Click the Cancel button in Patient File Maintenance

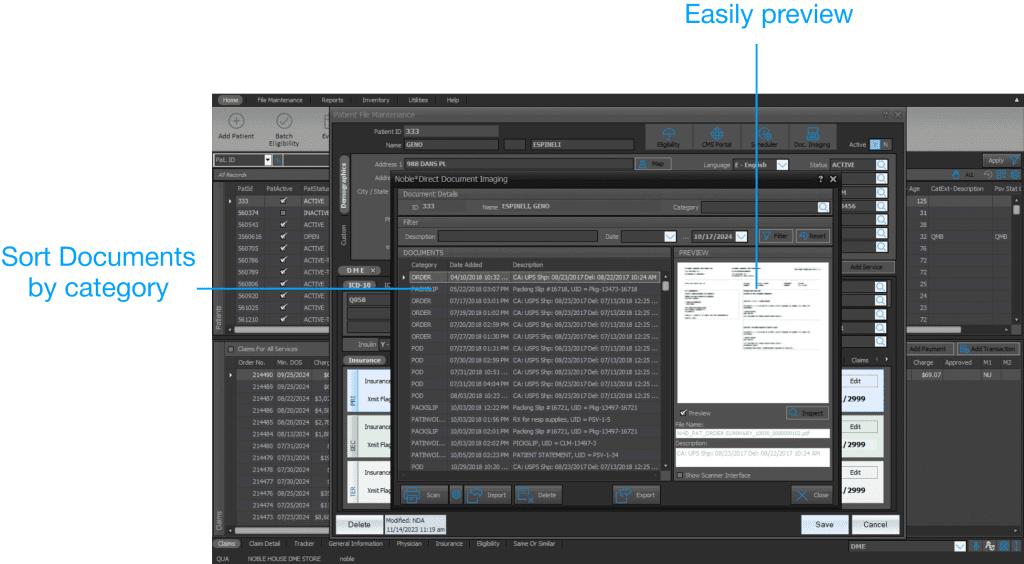click(x=875, y=524)
